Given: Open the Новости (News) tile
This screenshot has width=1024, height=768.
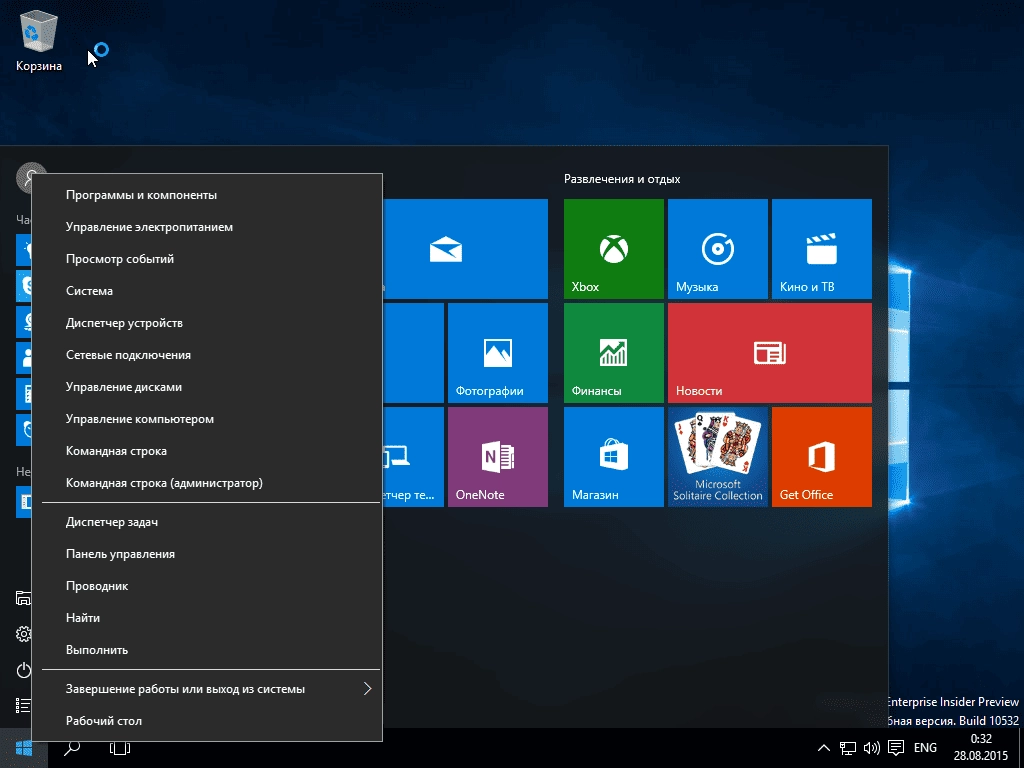Looking at the screenshot, I should pos(770,353).
